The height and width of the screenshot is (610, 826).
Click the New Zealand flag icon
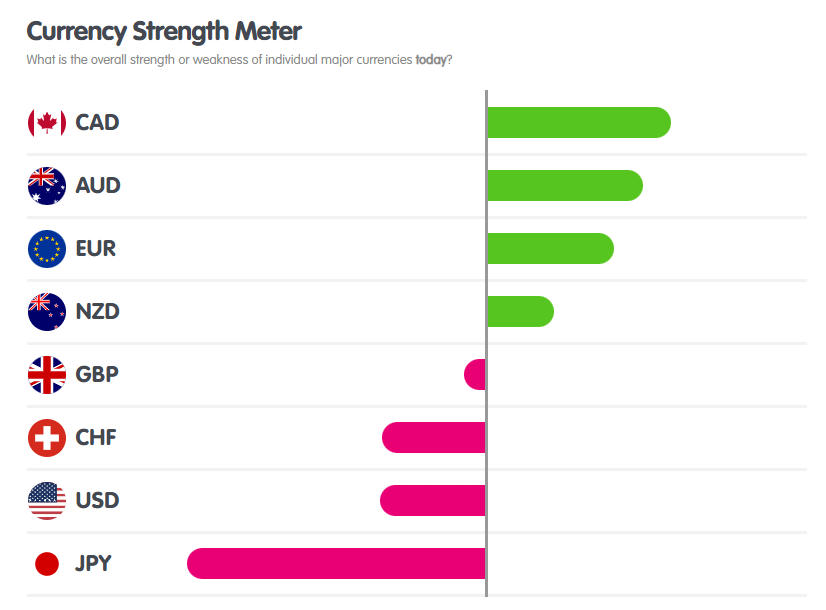coord(47,312)
